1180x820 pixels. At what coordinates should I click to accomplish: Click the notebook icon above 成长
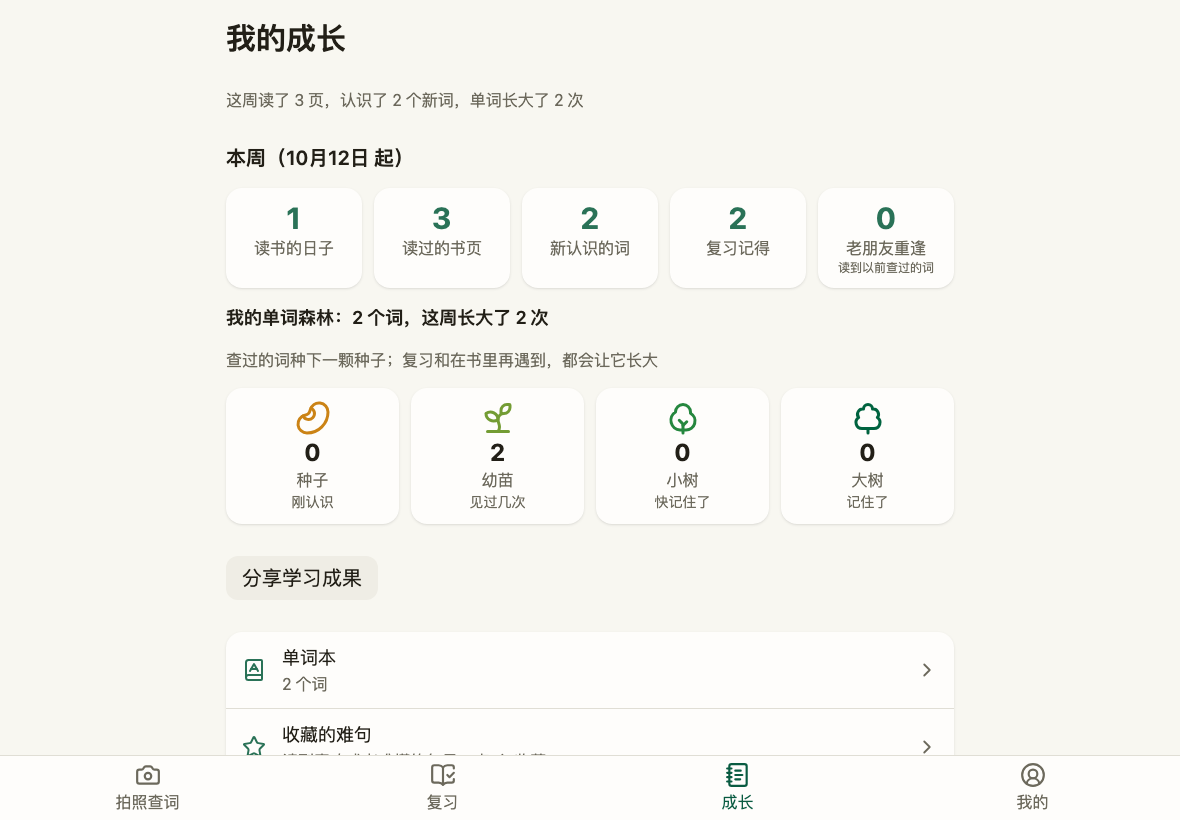point(738,775)
